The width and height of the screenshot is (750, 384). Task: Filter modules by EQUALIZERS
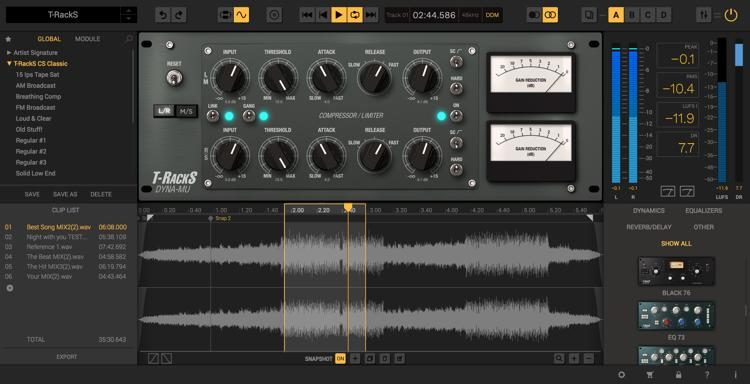[704, 210]
